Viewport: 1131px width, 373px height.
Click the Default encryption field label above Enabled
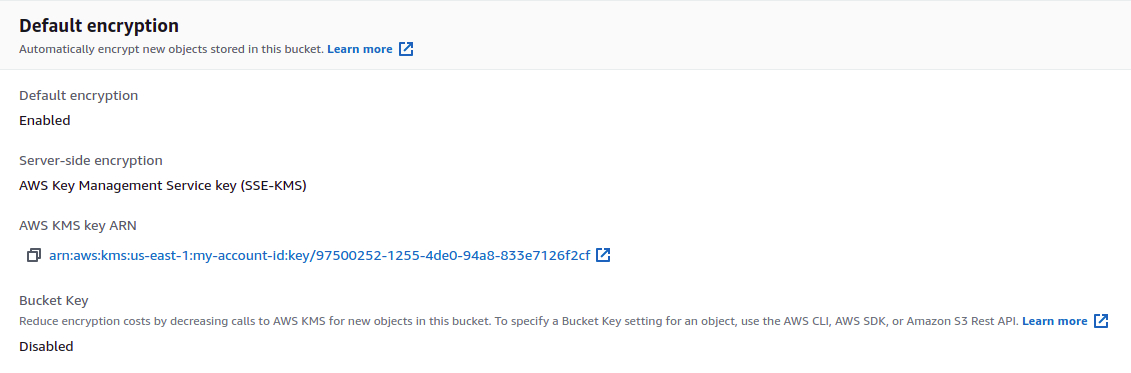click(x=79, y=95)
